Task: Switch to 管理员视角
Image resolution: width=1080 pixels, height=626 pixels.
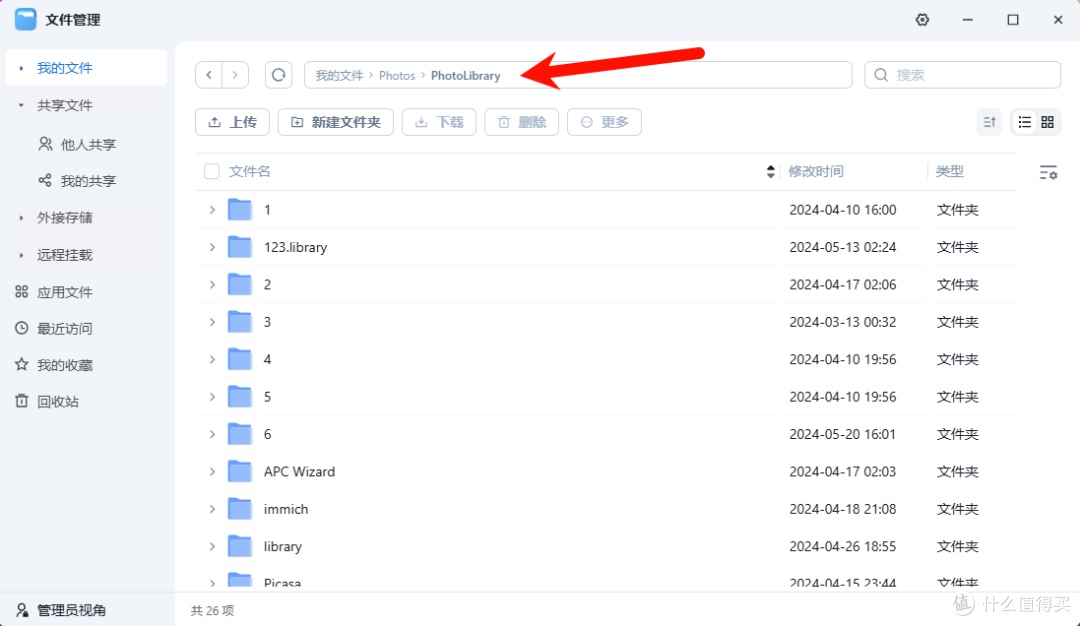Action: (61, 610)
